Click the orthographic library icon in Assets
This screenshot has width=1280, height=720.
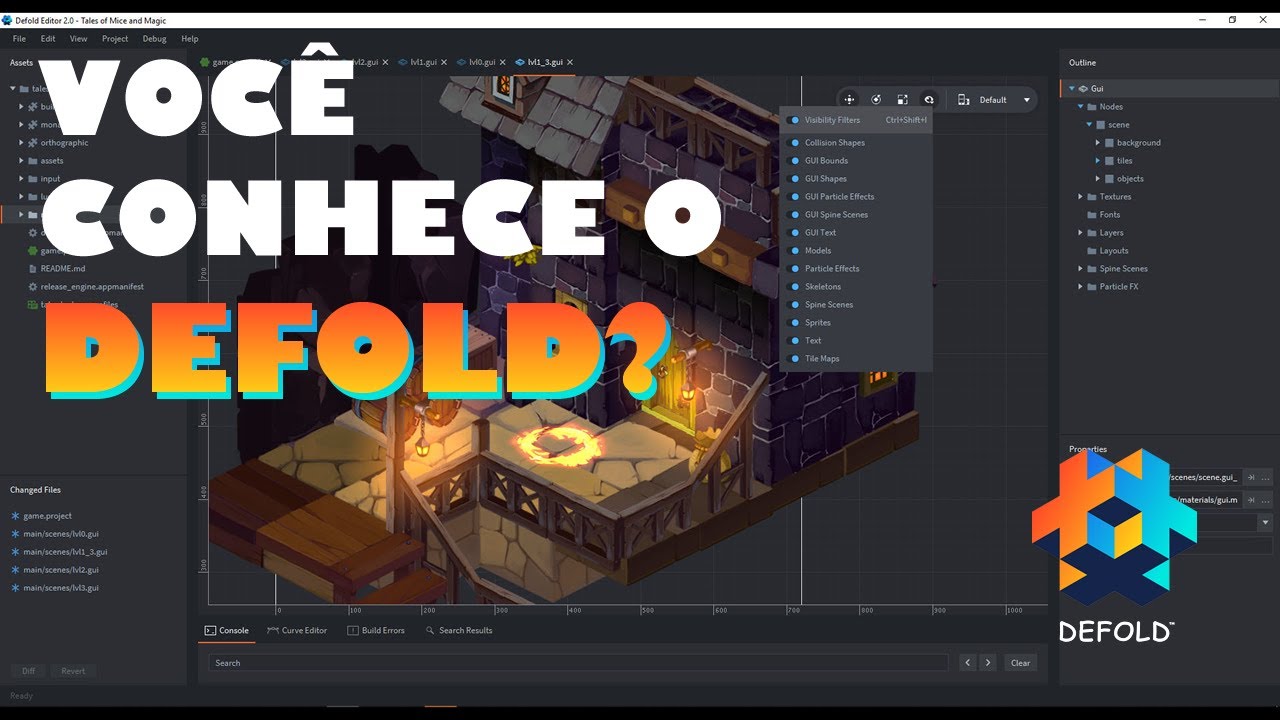tap(33, 143)
